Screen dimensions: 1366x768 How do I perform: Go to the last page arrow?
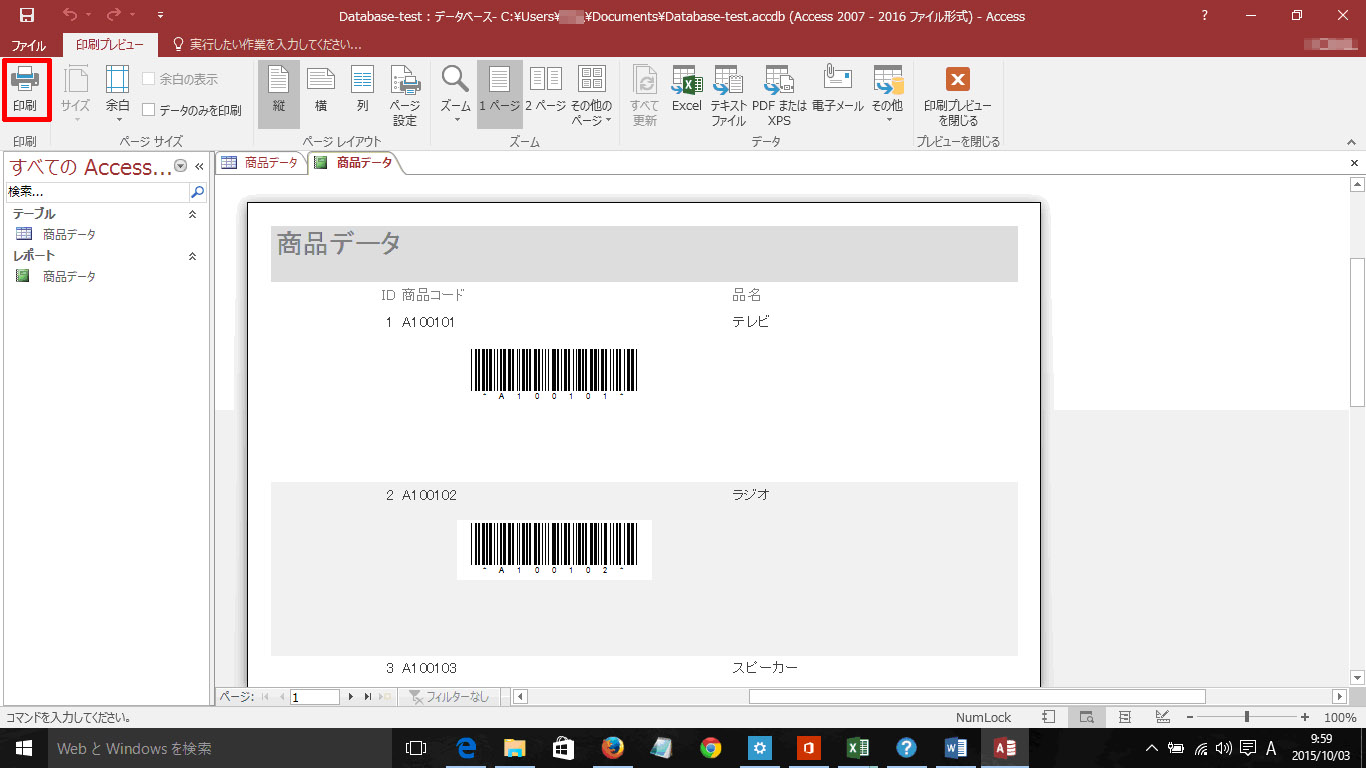click(368, 697)
